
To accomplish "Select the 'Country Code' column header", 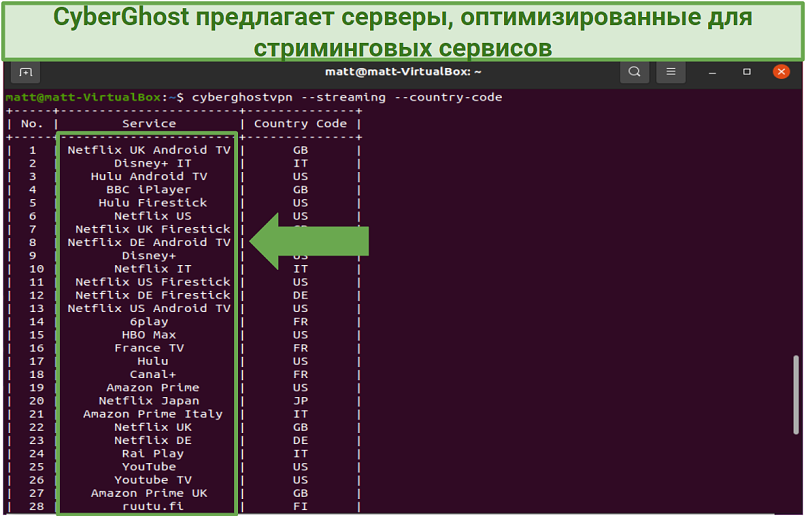I will (x=300, y=123).
